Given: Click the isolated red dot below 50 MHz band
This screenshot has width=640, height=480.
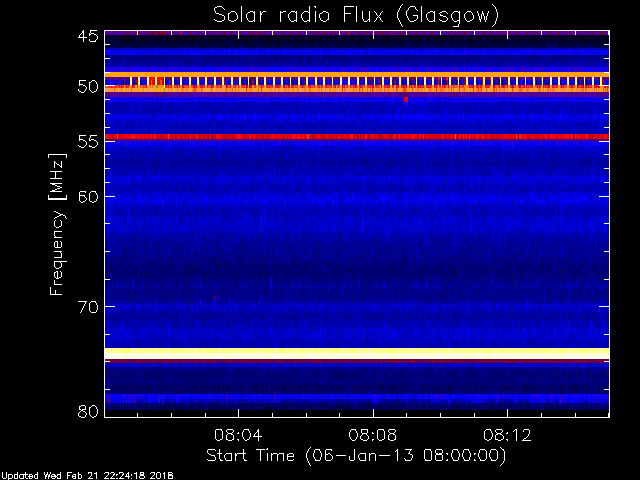Looking at the screenshot, I should [x=405, y=99].
